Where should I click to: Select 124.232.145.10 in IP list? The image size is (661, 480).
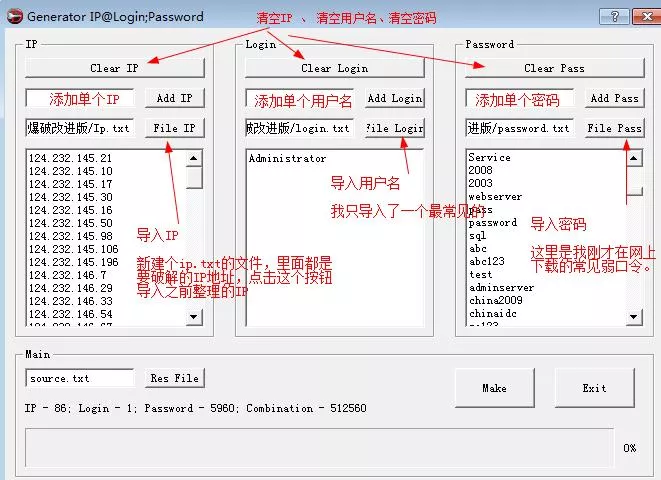point(70,171)
